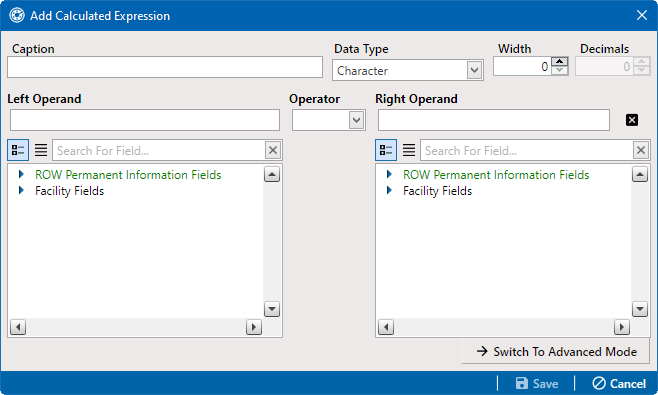Viewport: 658px width, 395px height.
Task: Click right list scroll down arrow
Action: click(x=640, y=309)
